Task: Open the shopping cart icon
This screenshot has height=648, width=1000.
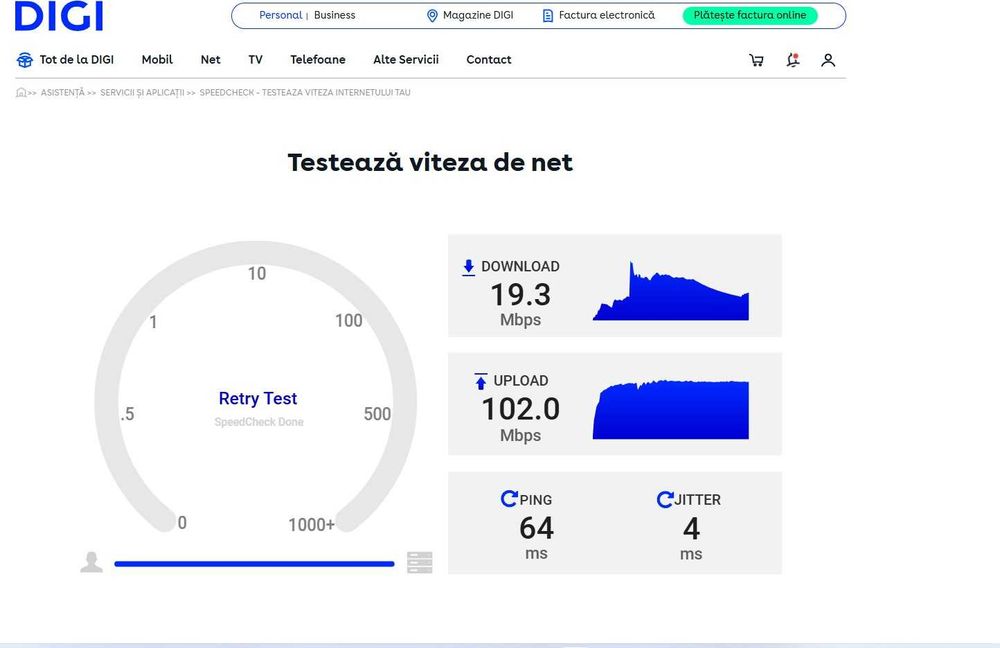Action: 756,60
